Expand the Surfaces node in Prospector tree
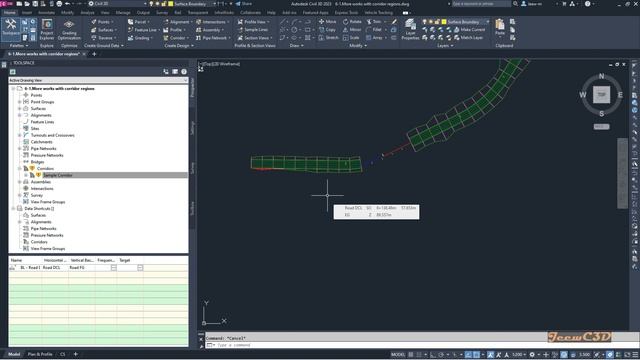The width and height of the screenshot is (640, 360). [x=20, y=109]
